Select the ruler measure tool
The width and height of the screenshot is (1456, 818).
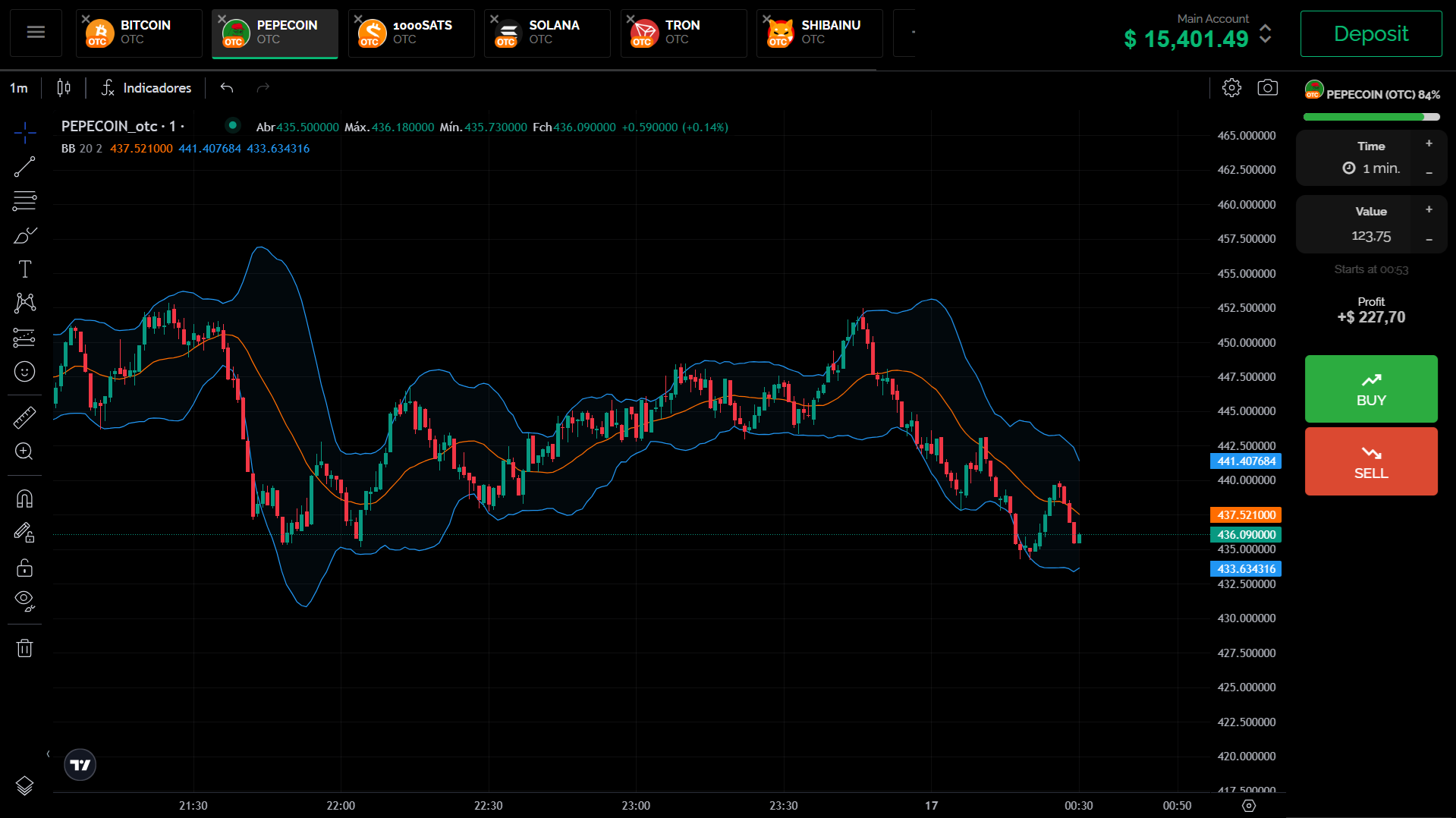(24, 417)
